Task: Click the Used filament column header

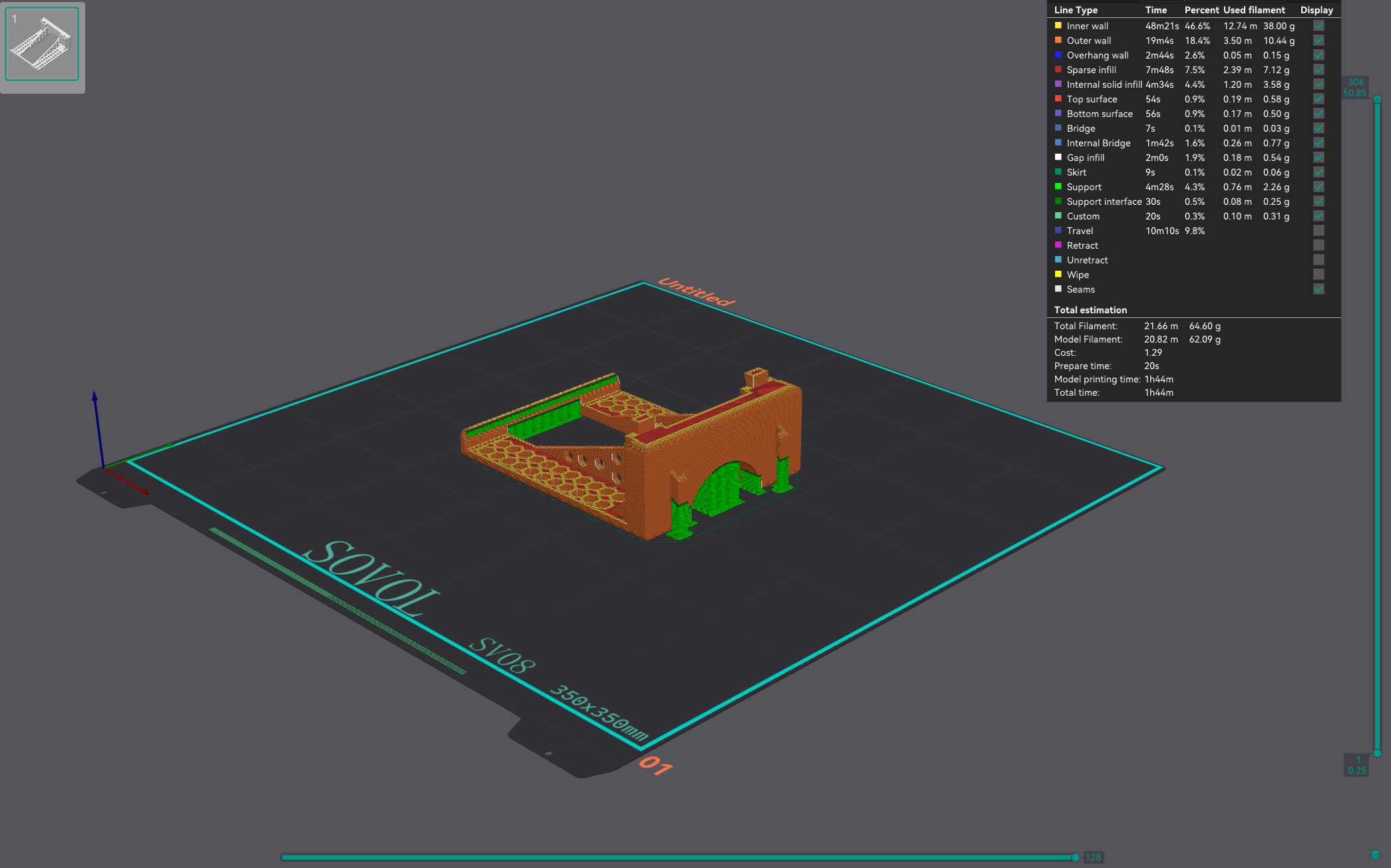Action: [x=1254, y=10]
